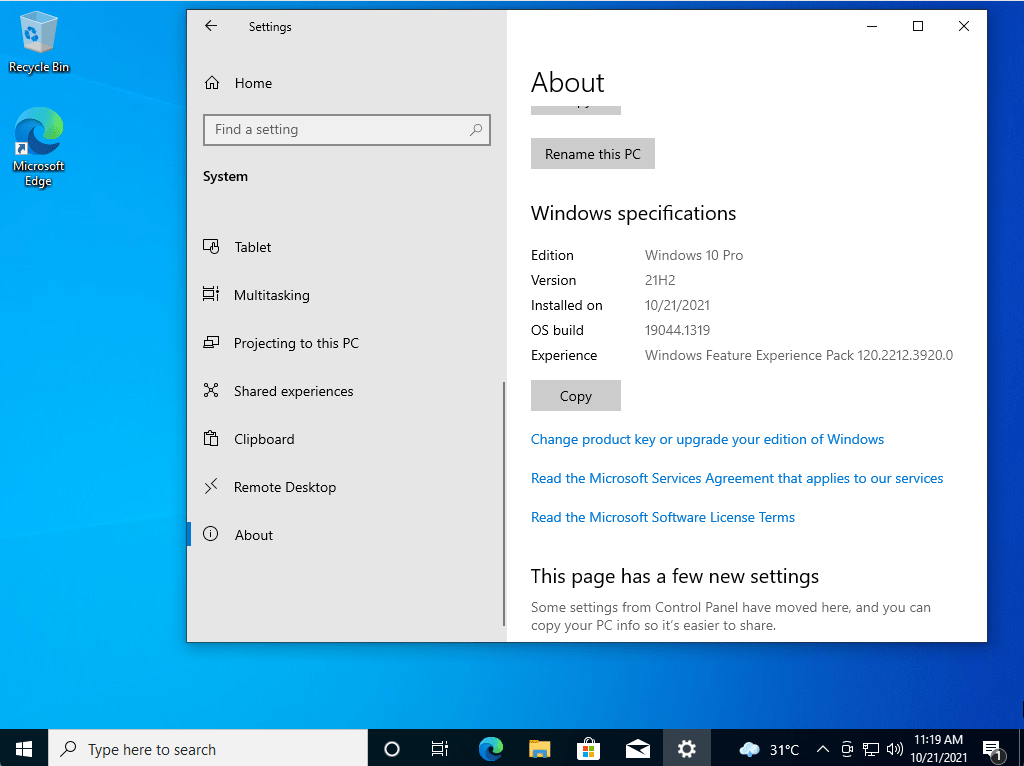Click the Windows specifications heading

click(x=633, y=214)
